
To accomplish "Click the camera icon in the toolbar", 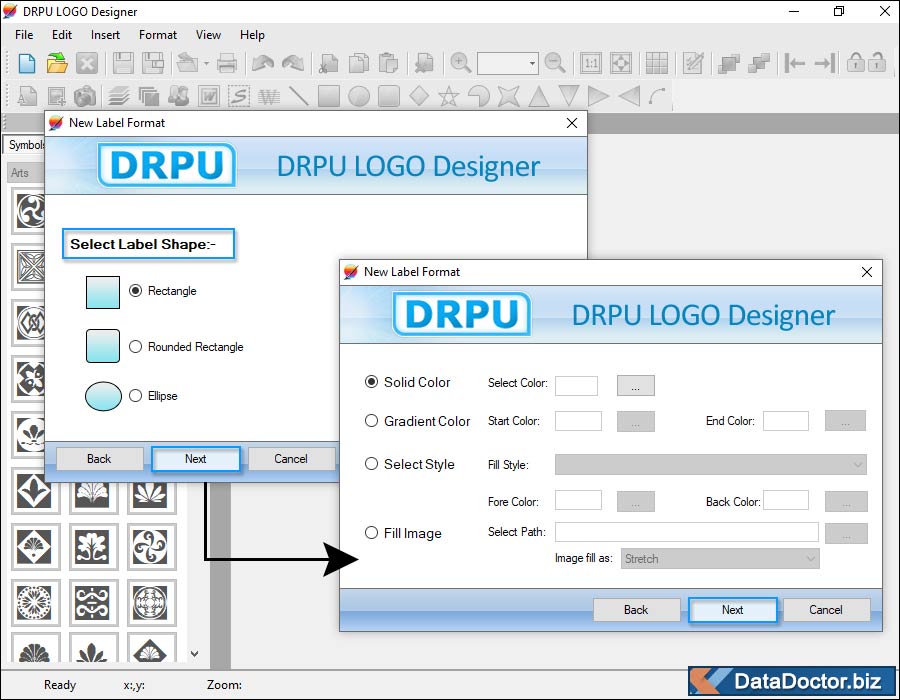I will pyautogui.click(x=85, y=96).
